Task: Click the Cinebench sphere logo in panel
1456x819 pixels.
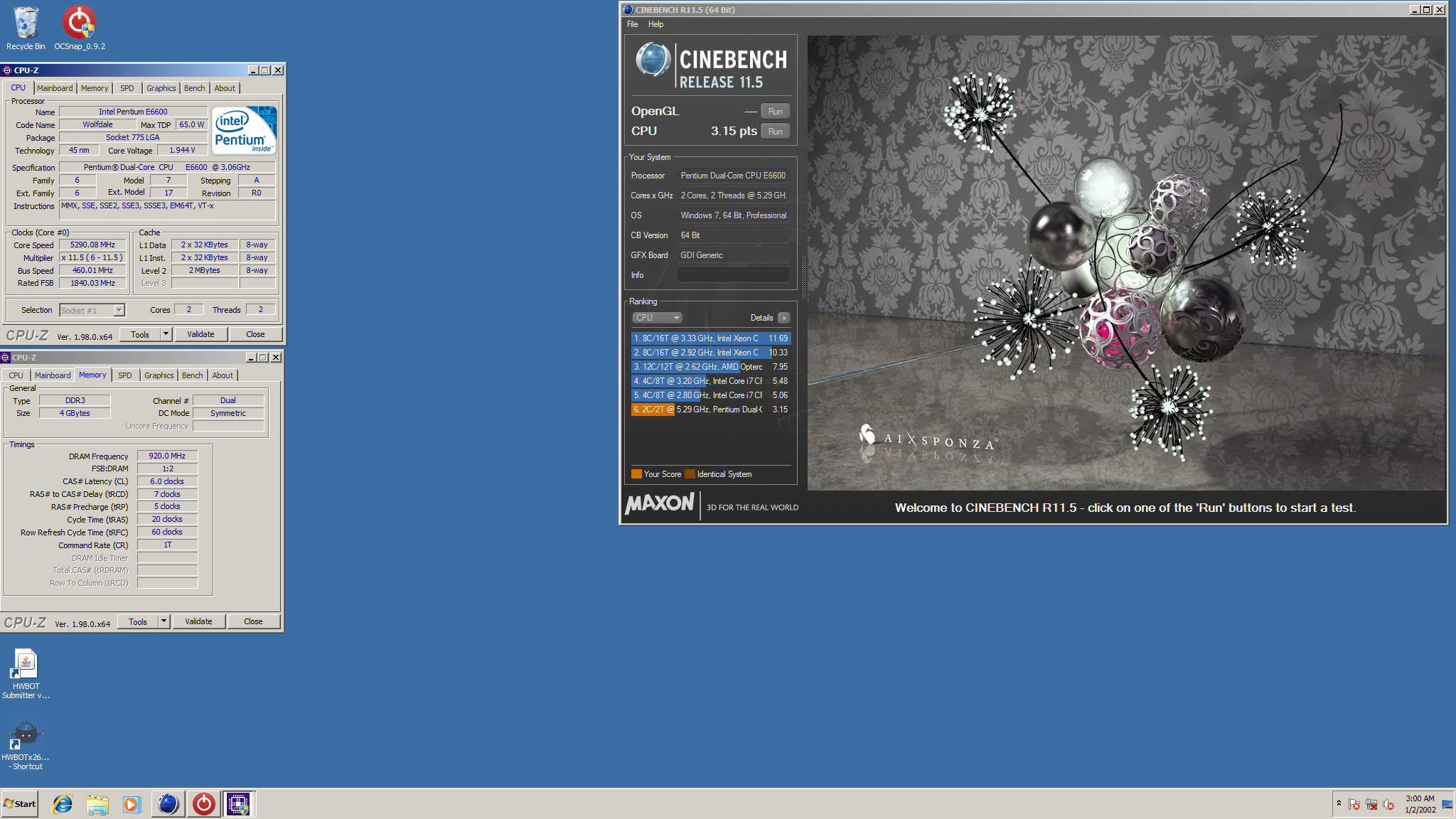Action: pos(653,60)
